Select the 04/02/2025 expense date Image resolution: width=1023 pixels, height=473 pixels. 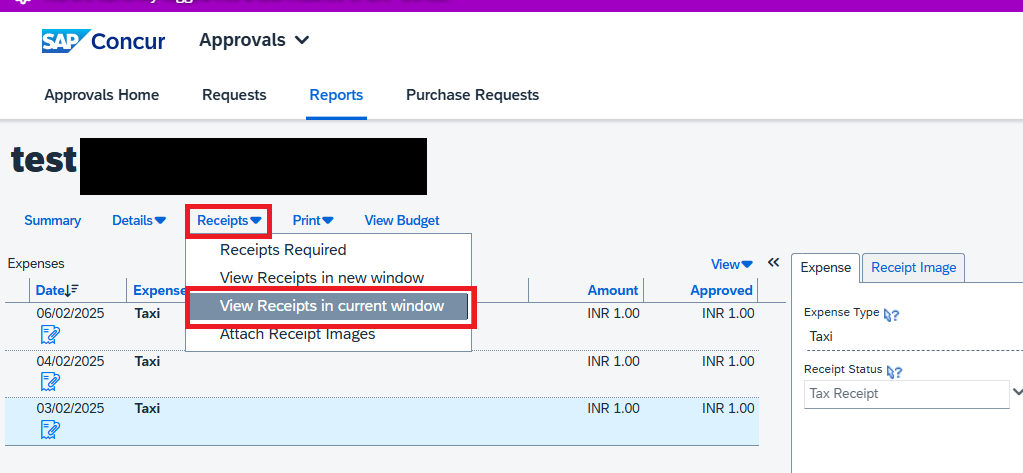(70, 361)
